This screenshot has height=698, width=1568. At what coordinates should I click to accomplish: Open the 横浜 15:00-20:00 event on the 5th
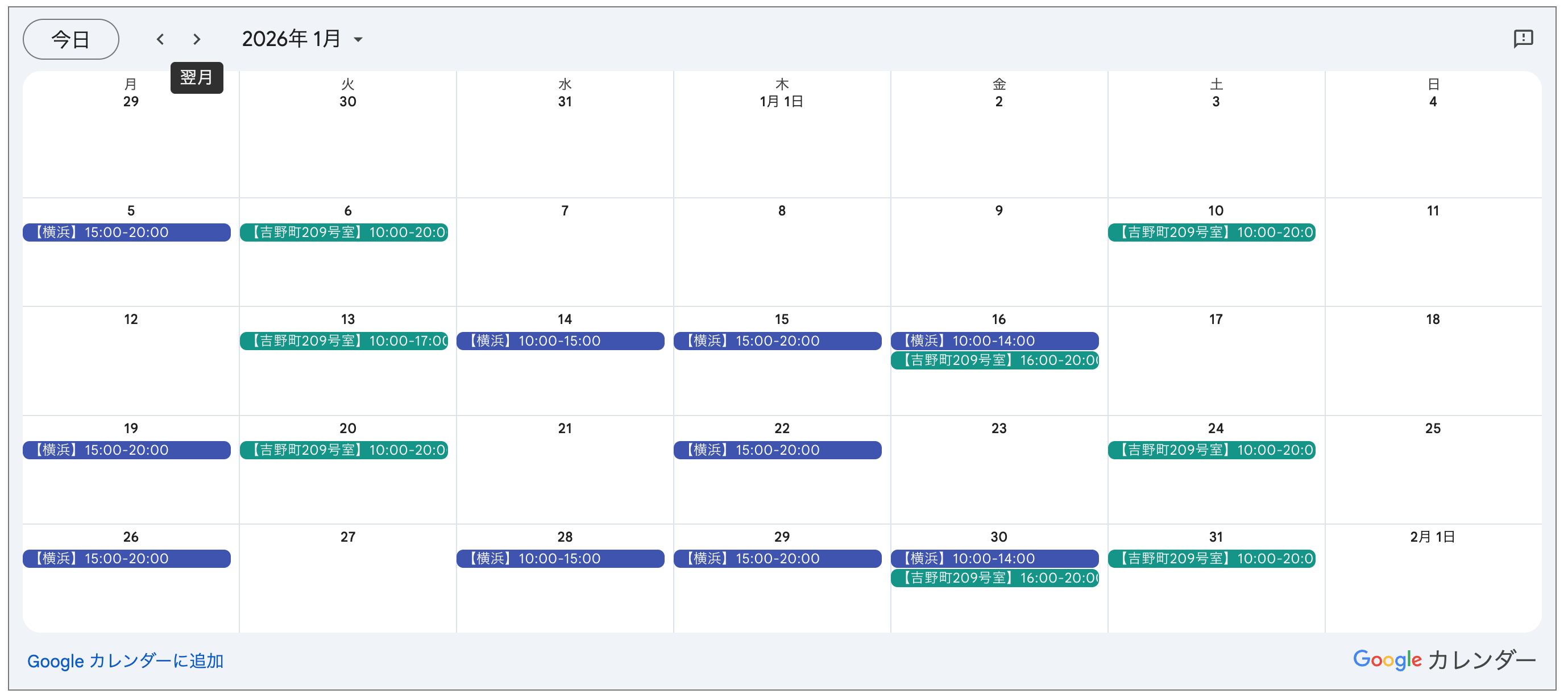pyautogui.click(x=127, y=232)
